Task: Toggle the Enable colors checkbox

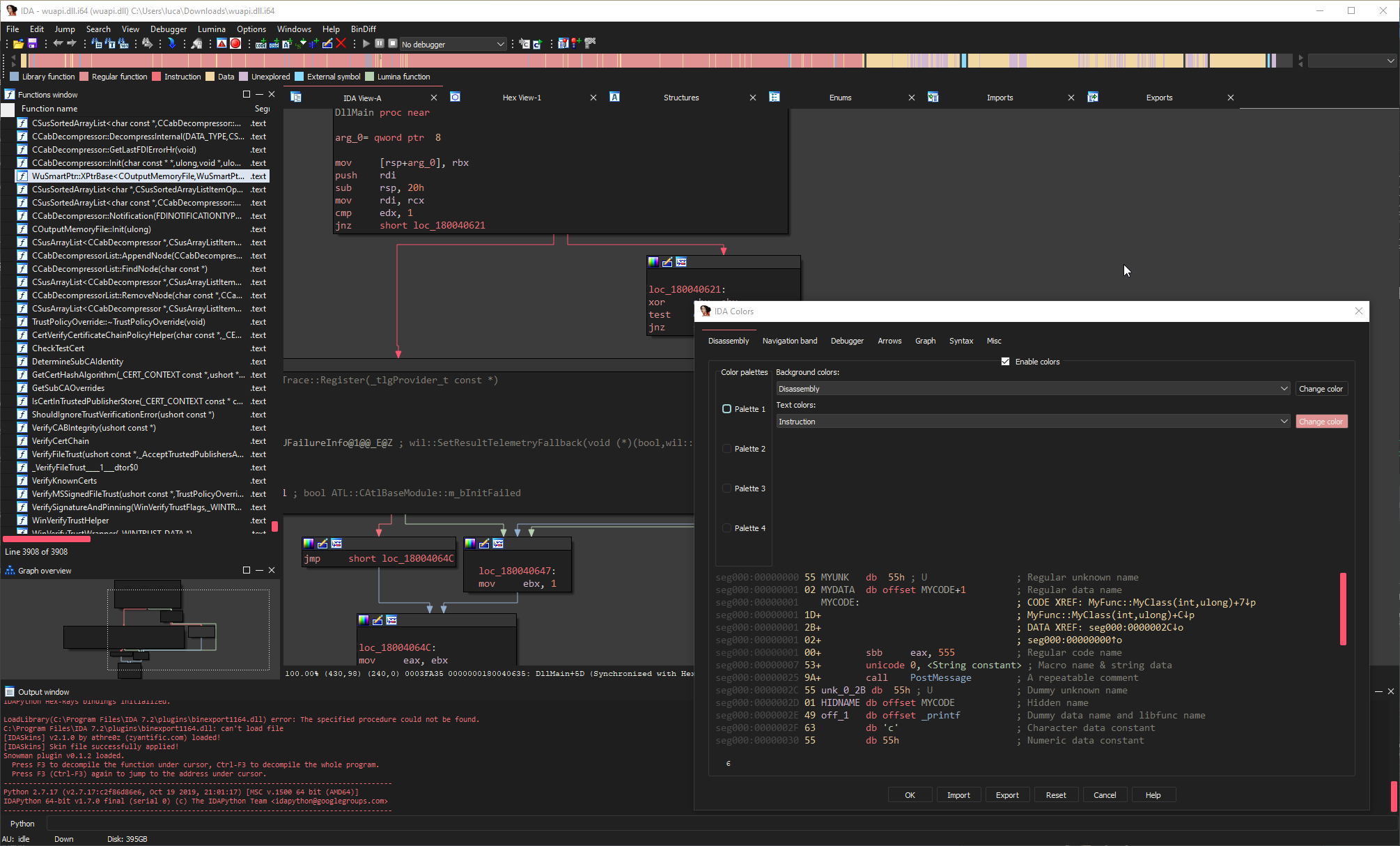Action: pyautogui.click(x=1006, y=362)
